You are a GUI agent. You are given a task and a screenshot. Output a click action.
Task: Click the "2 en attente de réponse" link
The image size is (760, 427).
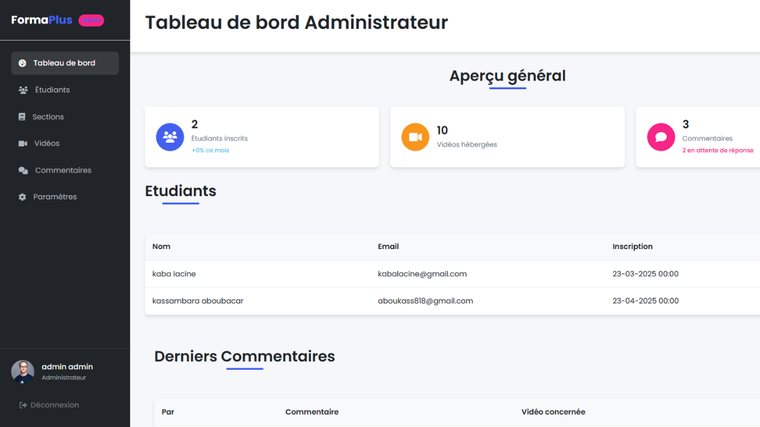coord(717,150)
